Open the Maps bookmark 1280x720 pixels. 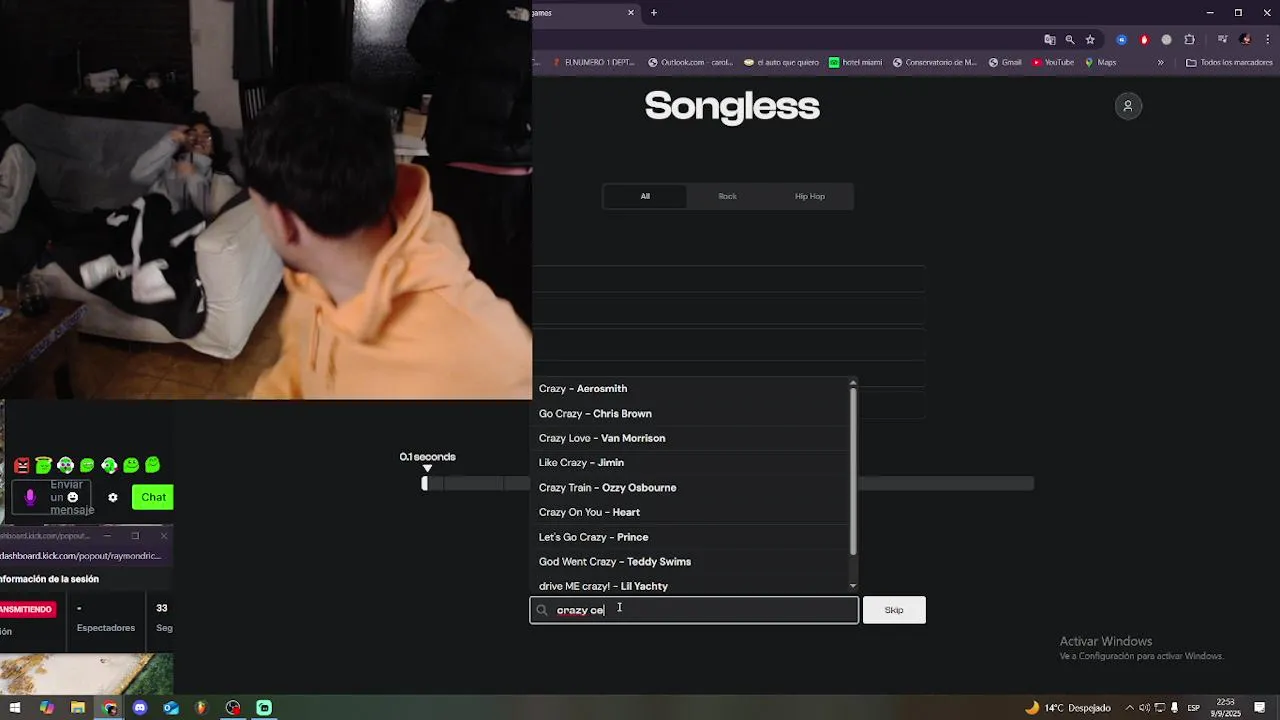[x=1100, y=62]
